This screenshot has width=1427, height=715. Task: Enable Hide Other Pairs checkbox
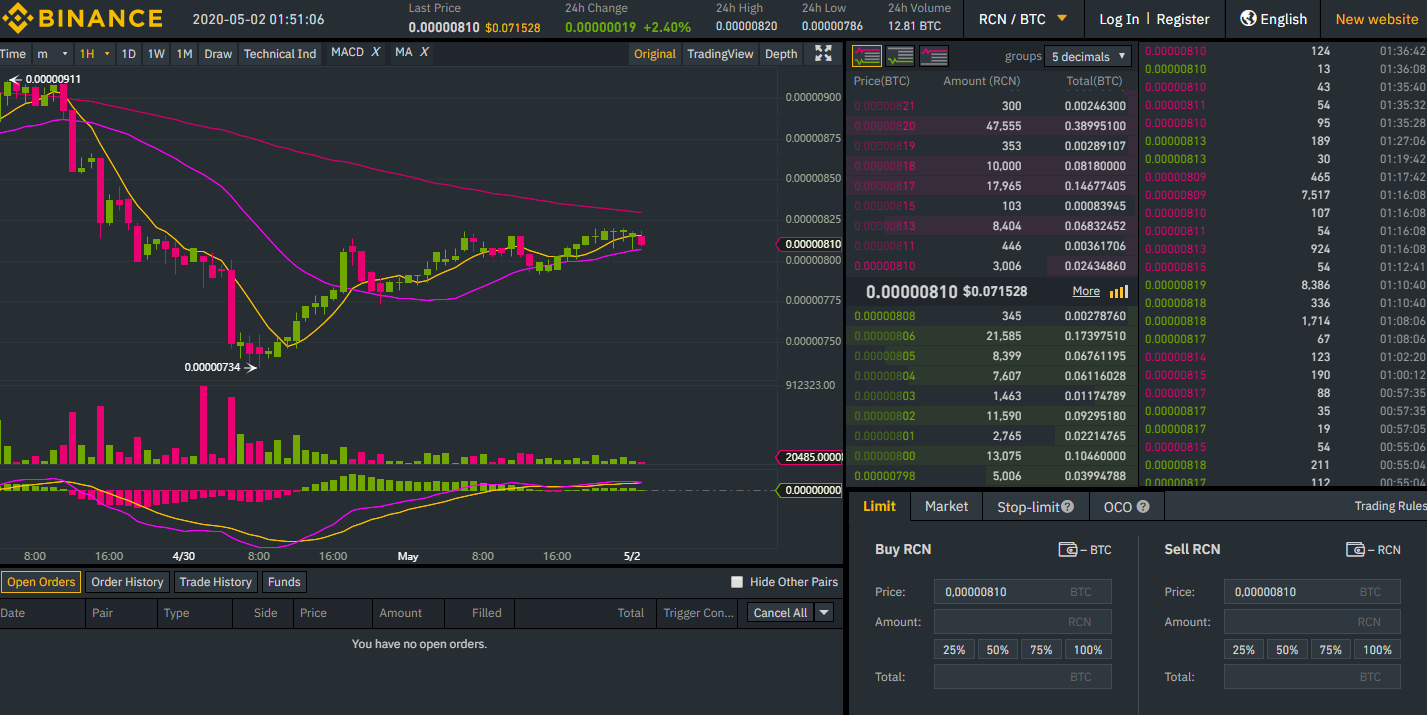click(x=737, y=582)
